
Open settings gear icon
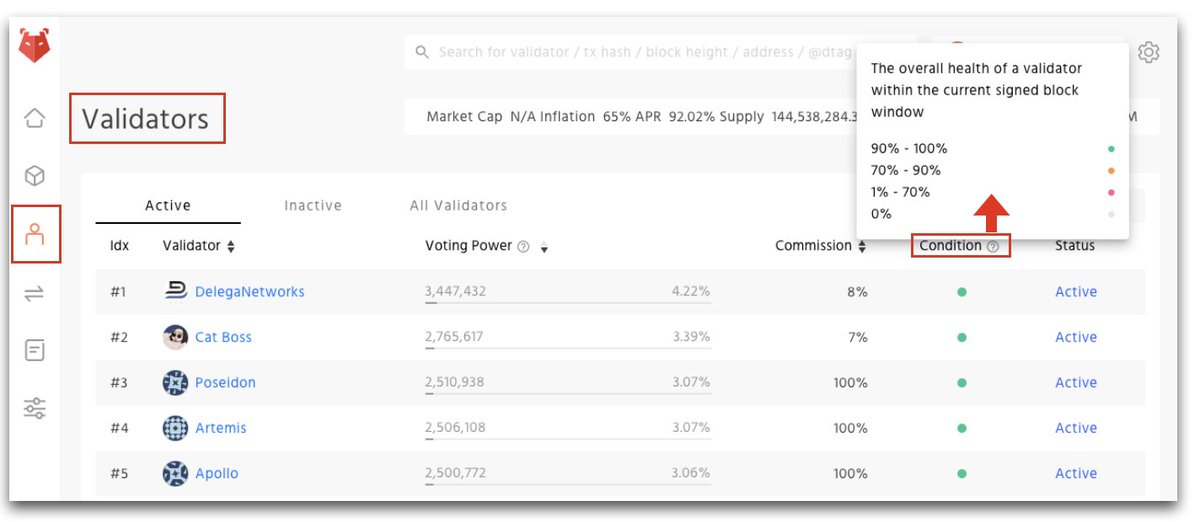(x=1149, y=52)
